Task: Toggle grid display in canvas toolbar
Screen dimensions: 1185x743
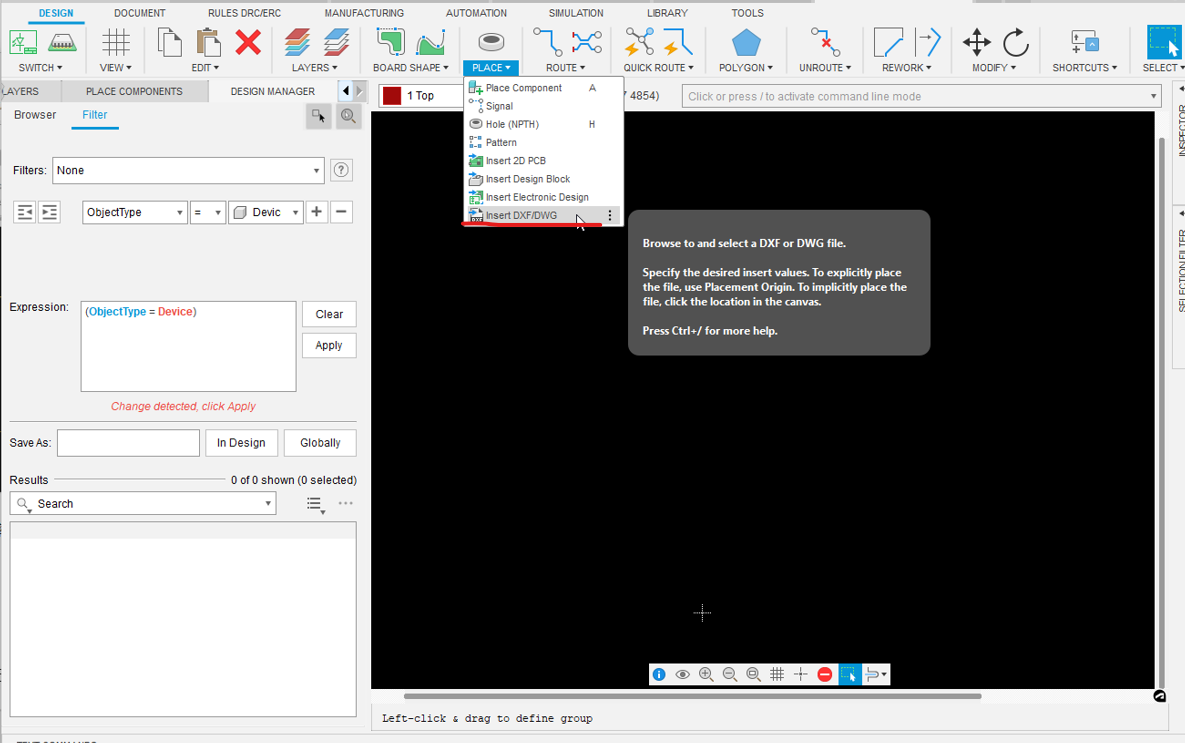Action: tap(777, 674)
